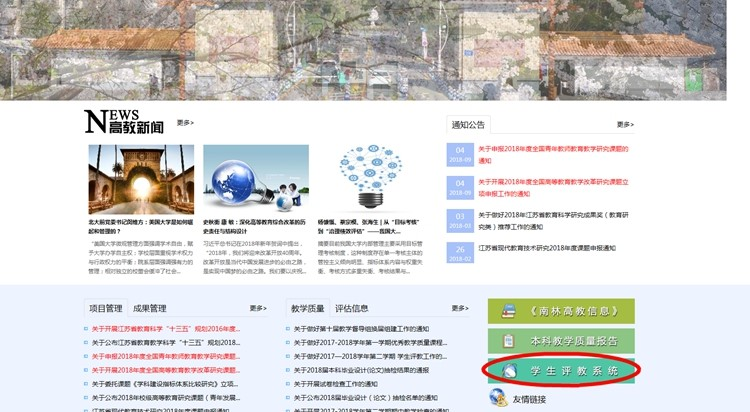This screenshot has width=750, height=412.
Task: Open the archway news thumbnail
Action: (x=141, y=179)
